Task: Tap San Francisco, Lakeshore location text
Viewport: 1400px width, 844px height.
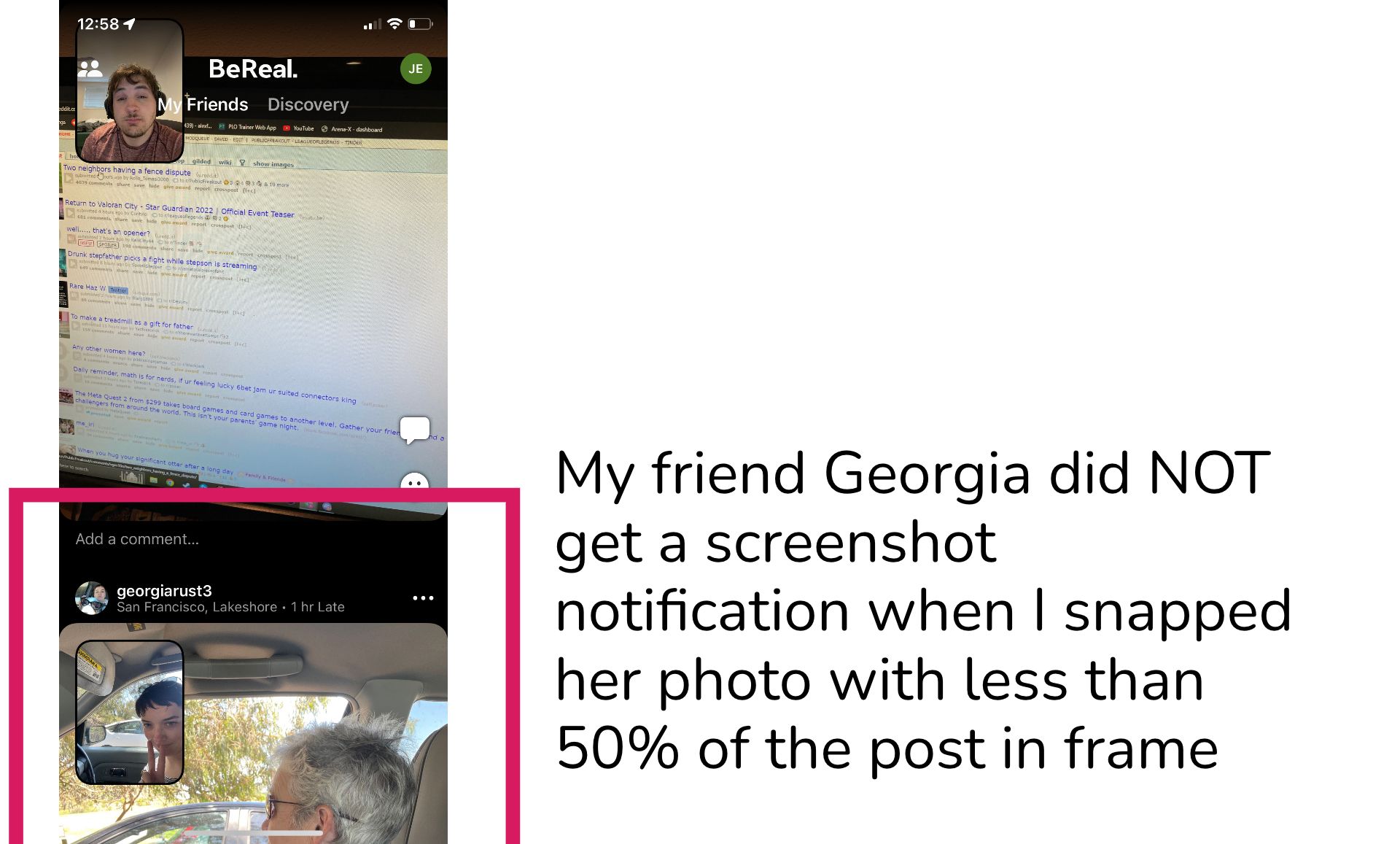Action: coord(197,607)
